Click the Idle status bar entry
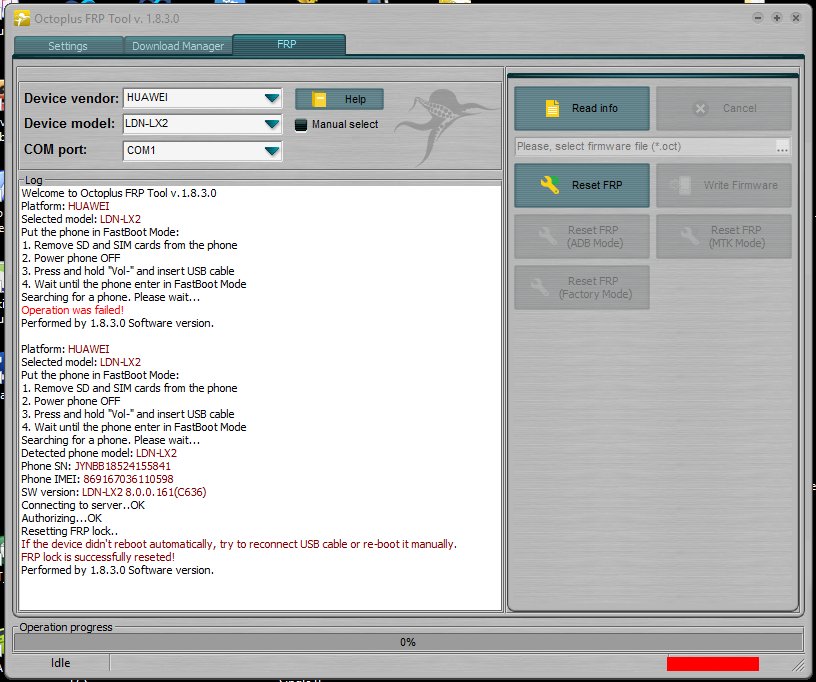816x682 pixels. point(60,663)
